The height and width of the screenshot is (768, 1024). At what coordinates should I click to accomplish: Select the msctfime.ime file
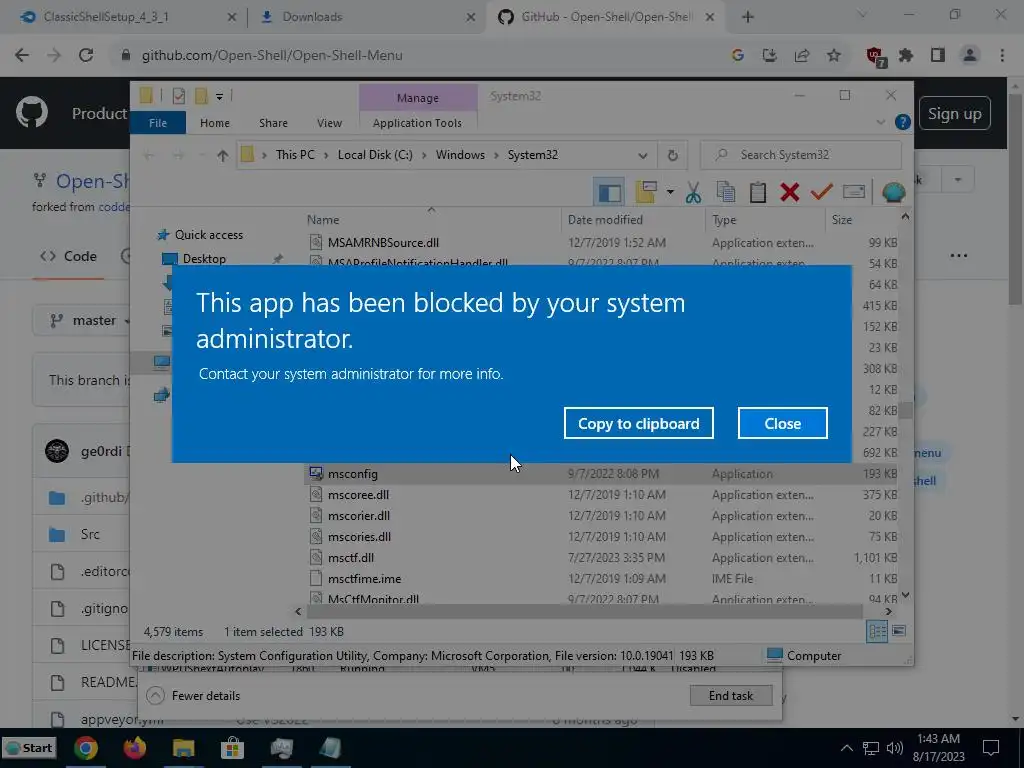click(x=364, y=579)
